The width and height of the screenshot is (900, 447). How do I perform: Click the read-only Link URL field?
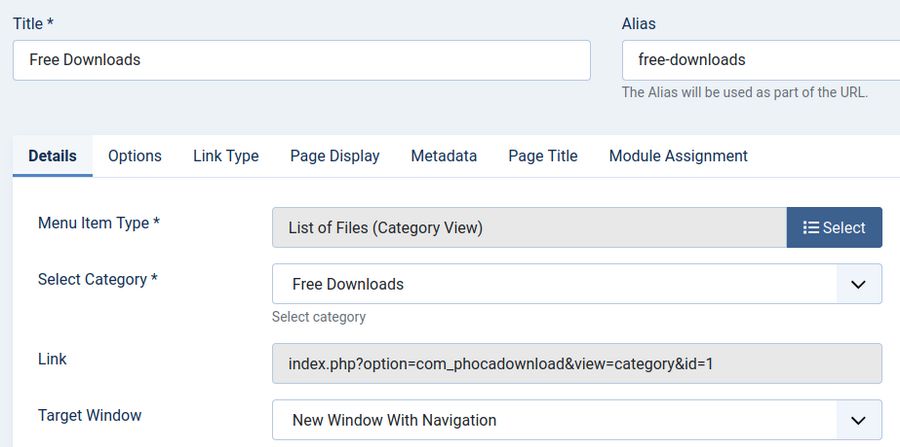pos(576,364)
